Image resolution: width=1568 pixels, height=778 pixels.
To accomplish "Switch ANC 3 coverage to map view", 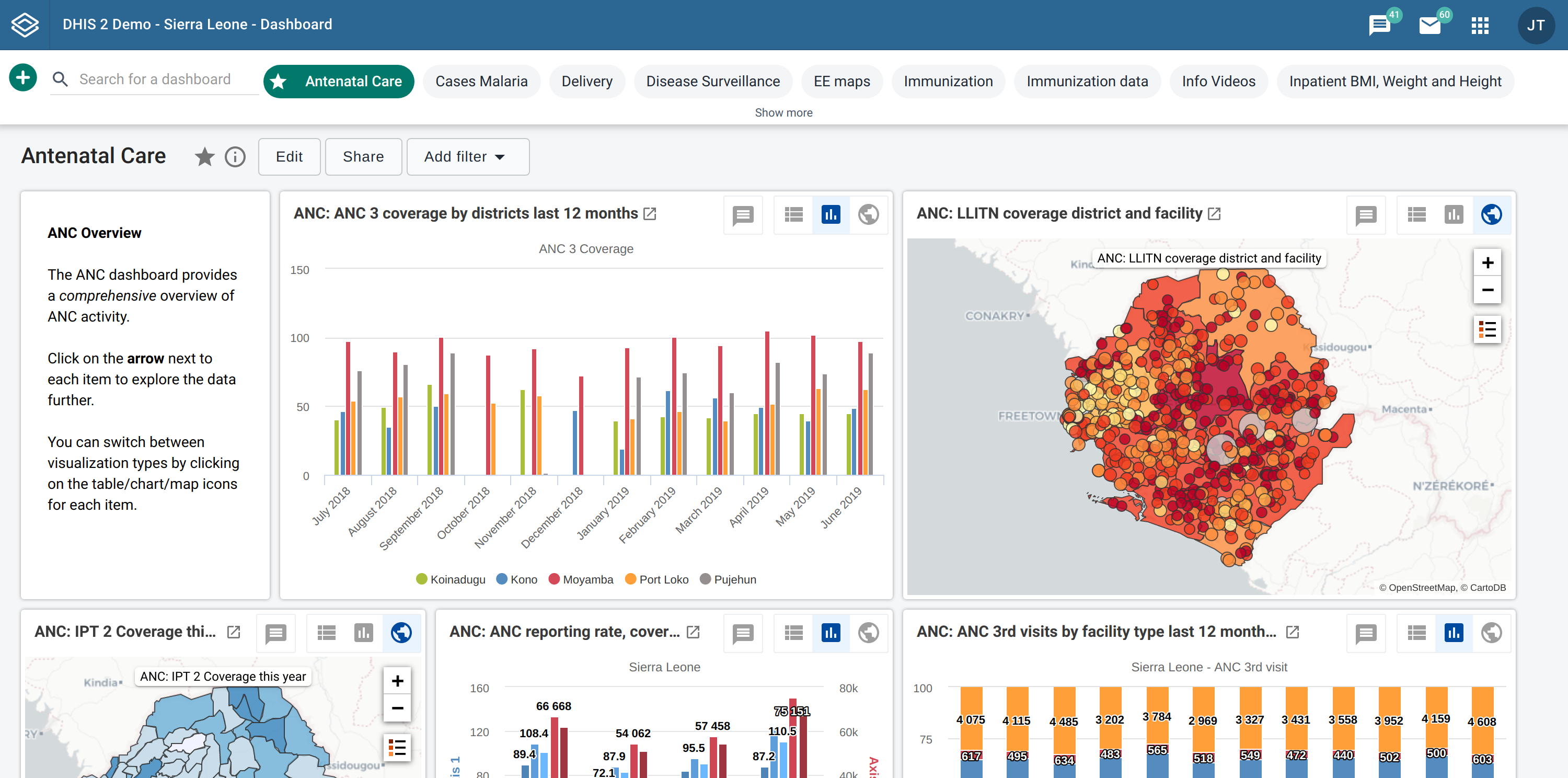I will (868, 215).
